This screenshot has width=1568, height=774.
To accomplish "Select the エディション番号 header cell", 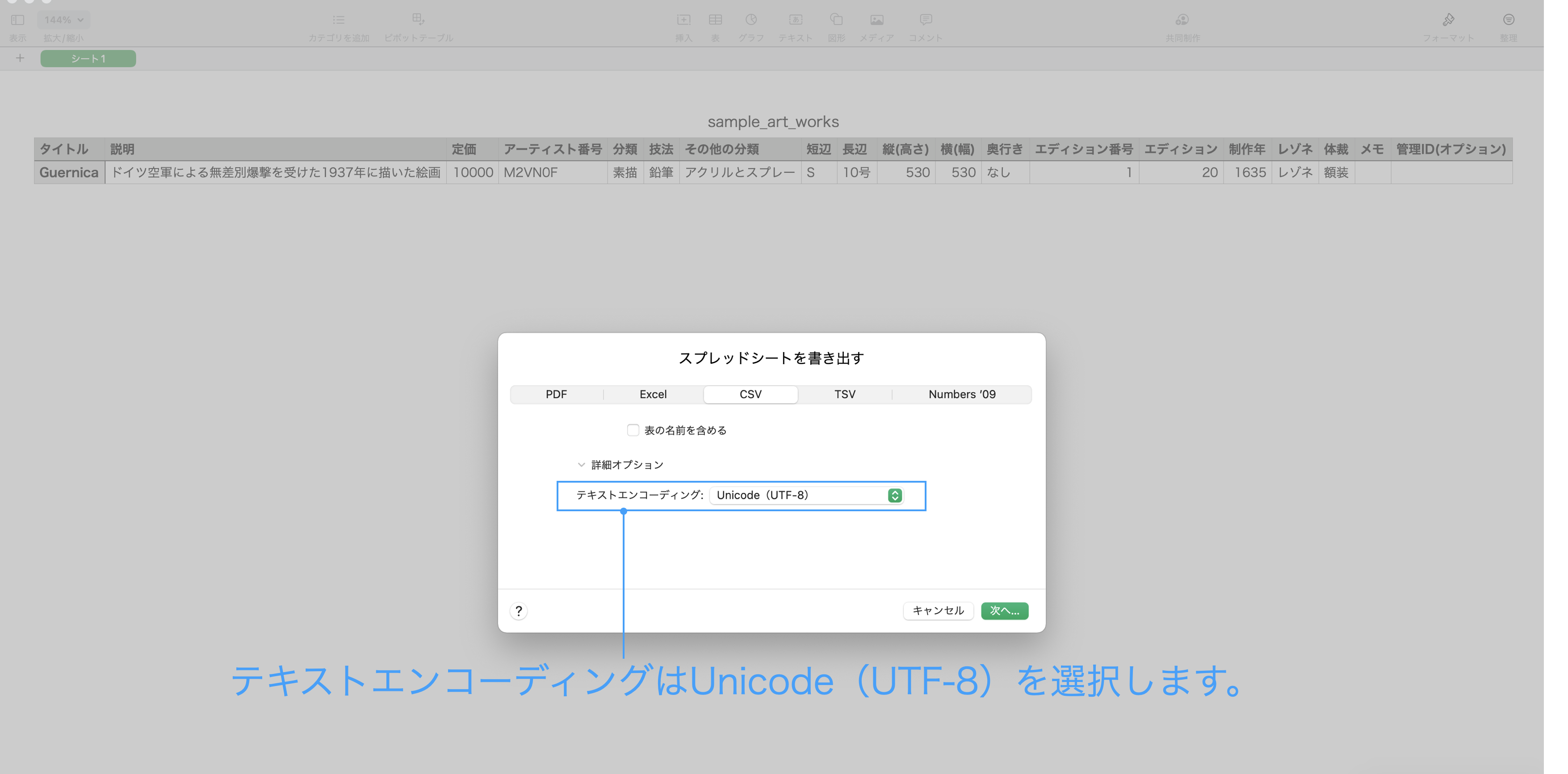I will [1084, 149].
